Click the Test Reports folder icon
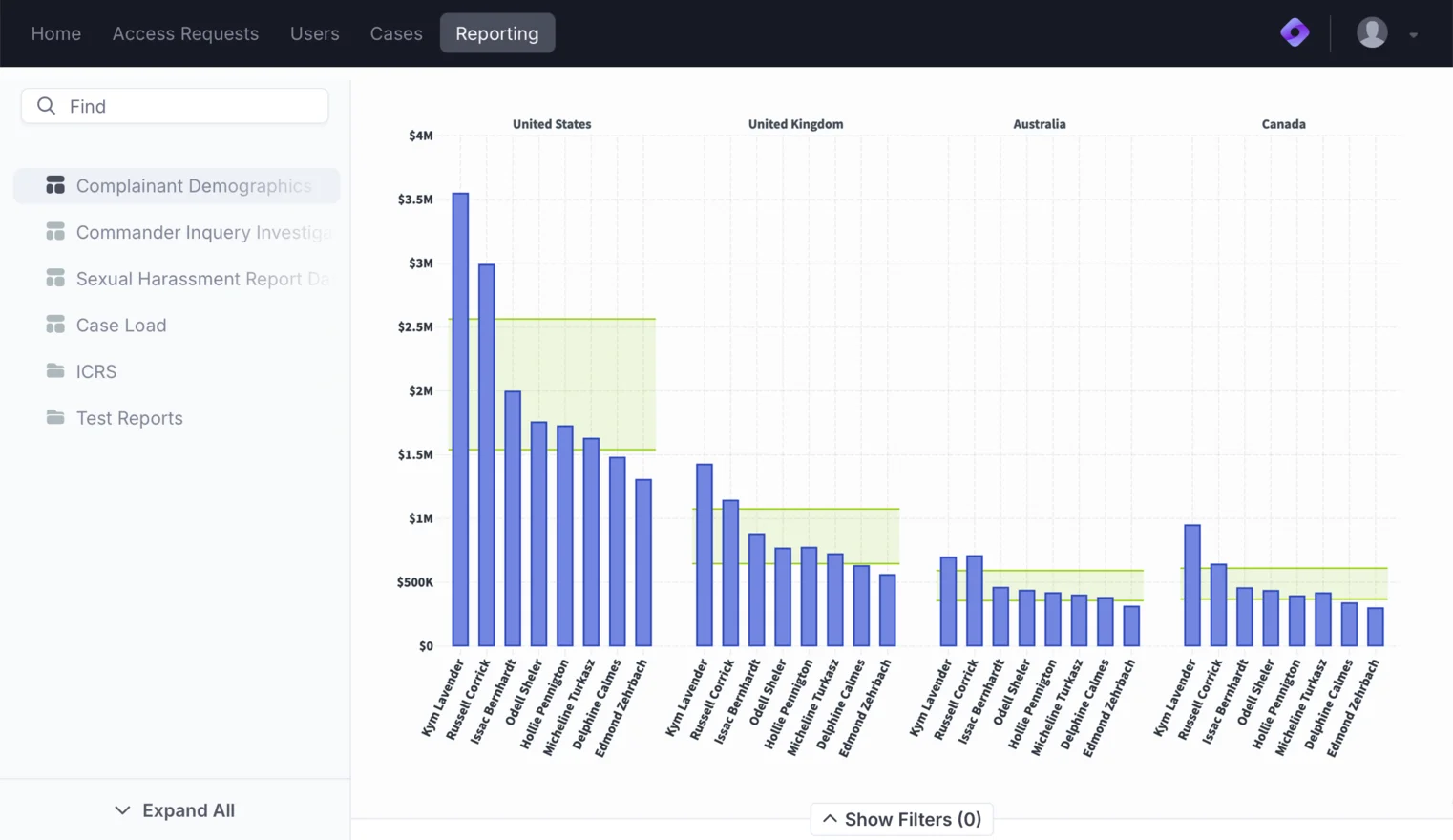The width and height of the screenshot is (1453, 840). click(55, 417)
